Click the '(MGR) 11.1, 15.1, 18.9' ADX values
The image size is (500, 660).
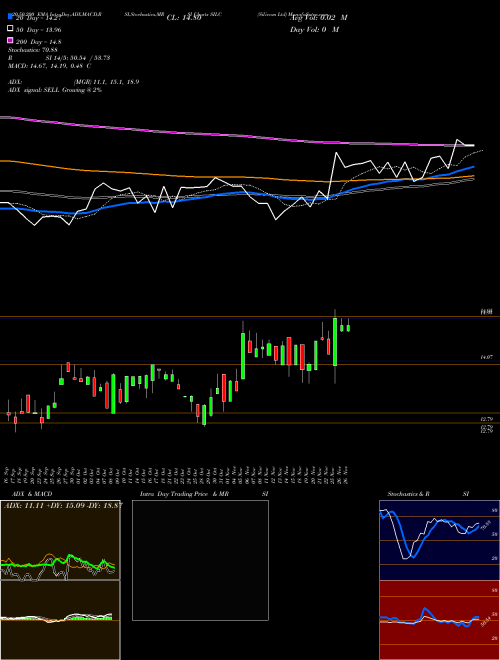[106, 82]
